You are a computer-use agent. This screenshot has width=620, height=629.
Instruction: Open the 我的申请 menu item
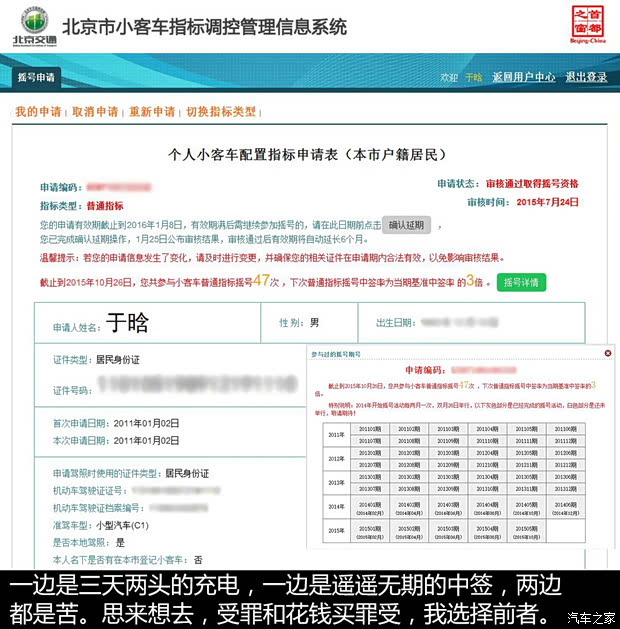tap(38, 112)
